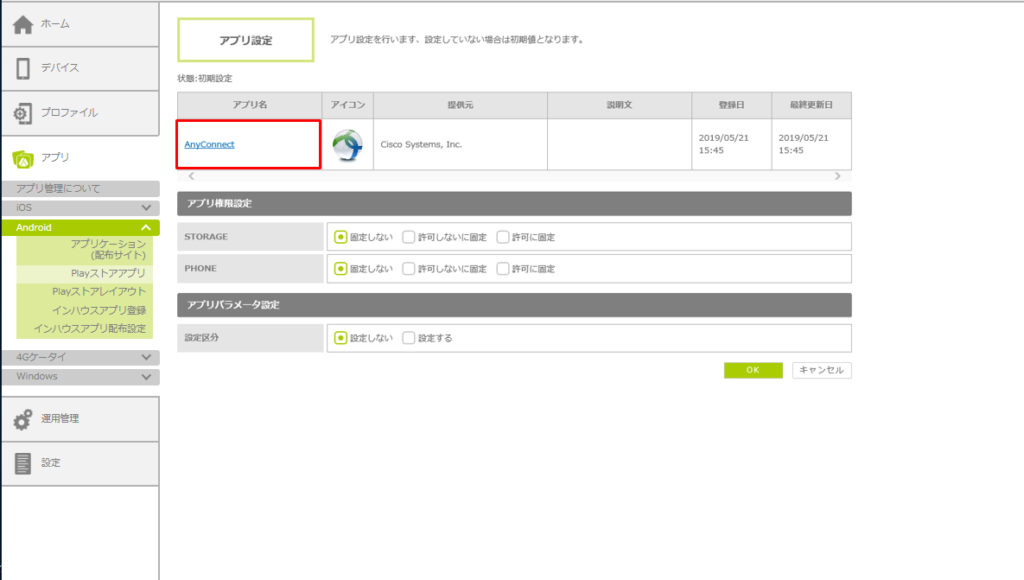
Task: Open 'Playストアレイアウト' menu item
Action: [x=99, y=291]
